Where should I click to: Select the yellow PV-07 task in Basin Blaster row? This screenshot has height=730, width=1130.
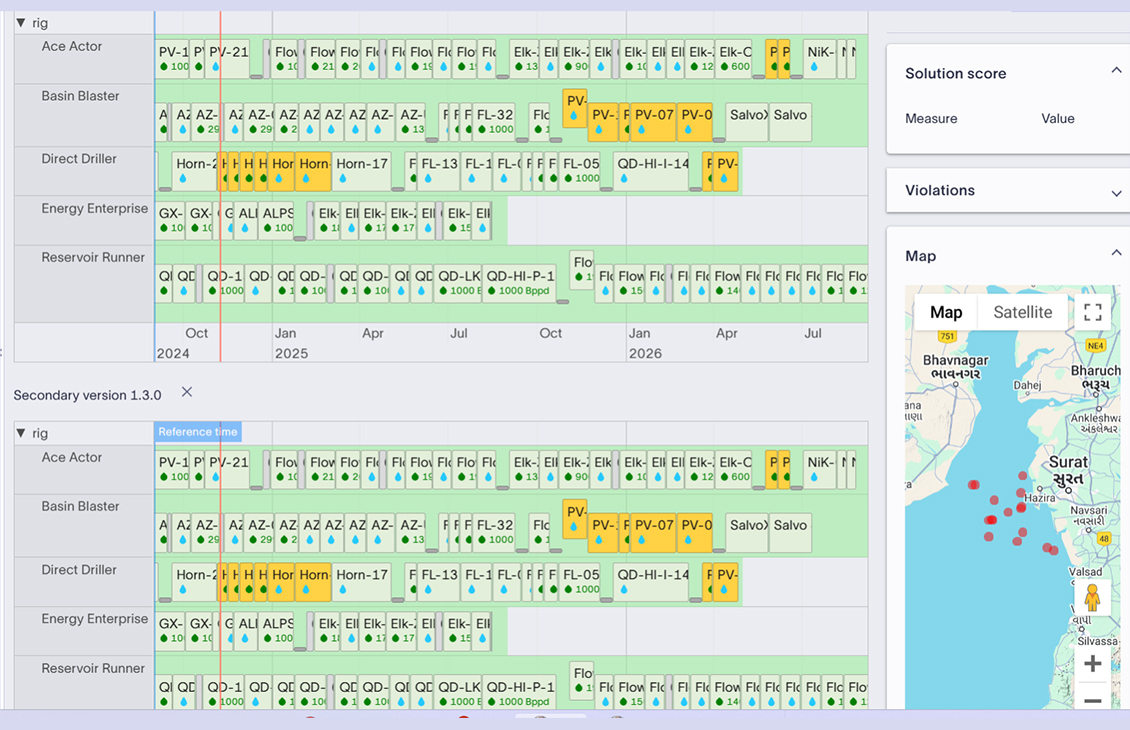(655, 113)
